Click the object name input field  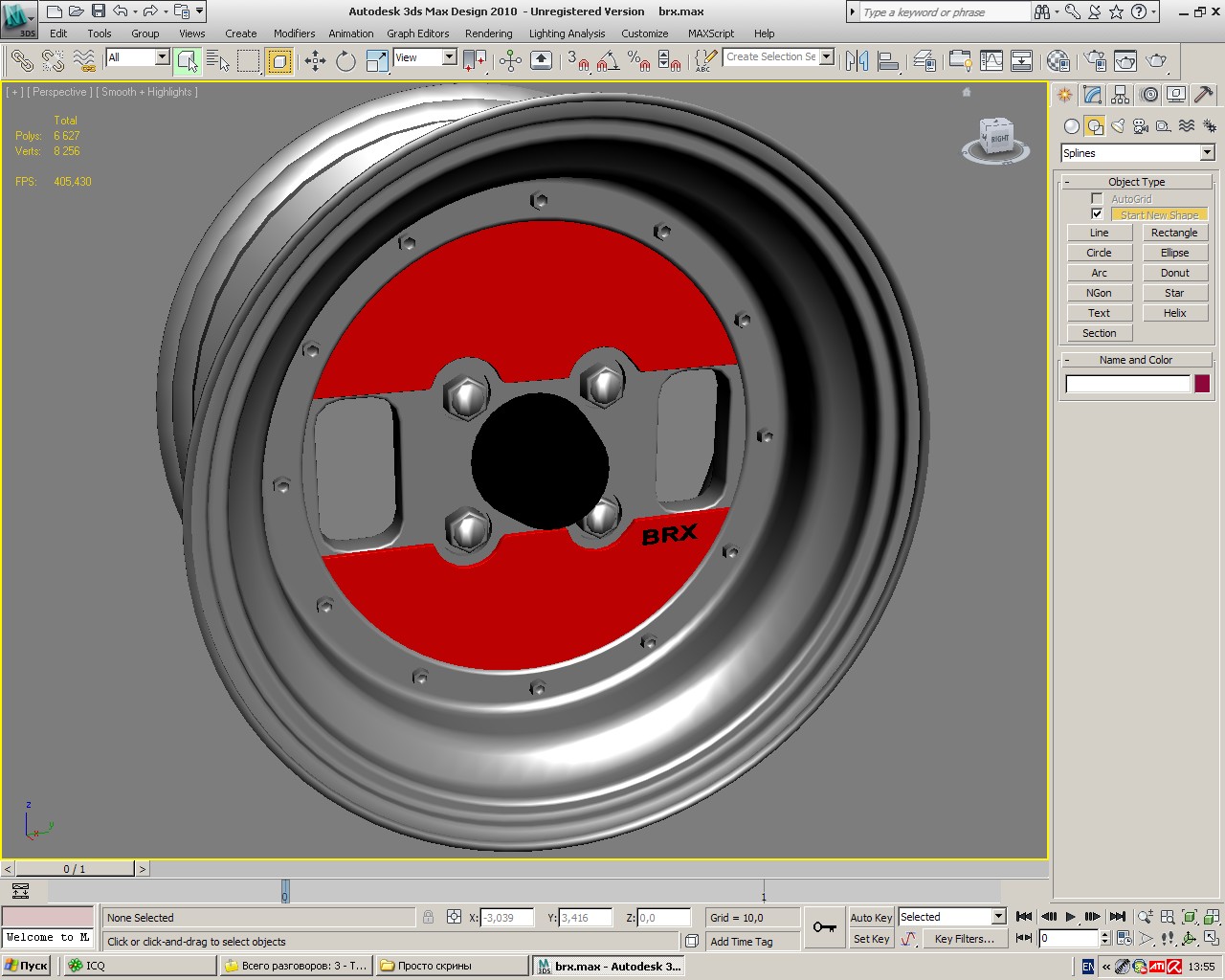pyautogui.click(x=1127, y=384)
